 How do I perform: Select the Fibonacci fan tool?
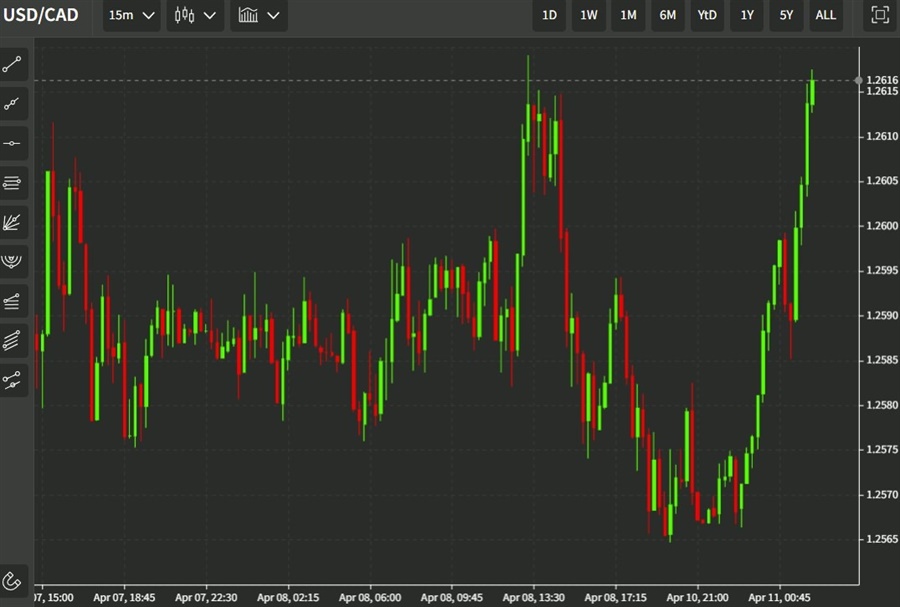[13, 222]
